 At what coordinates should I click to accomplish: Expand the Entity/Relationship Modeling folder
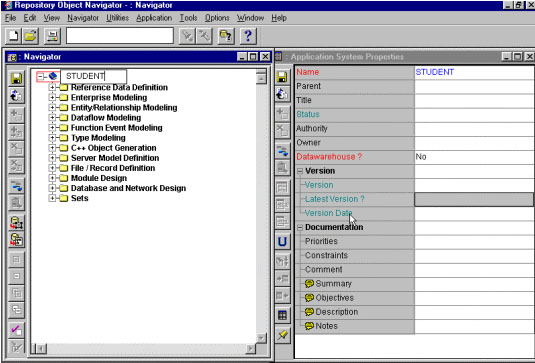pos(52,107)
